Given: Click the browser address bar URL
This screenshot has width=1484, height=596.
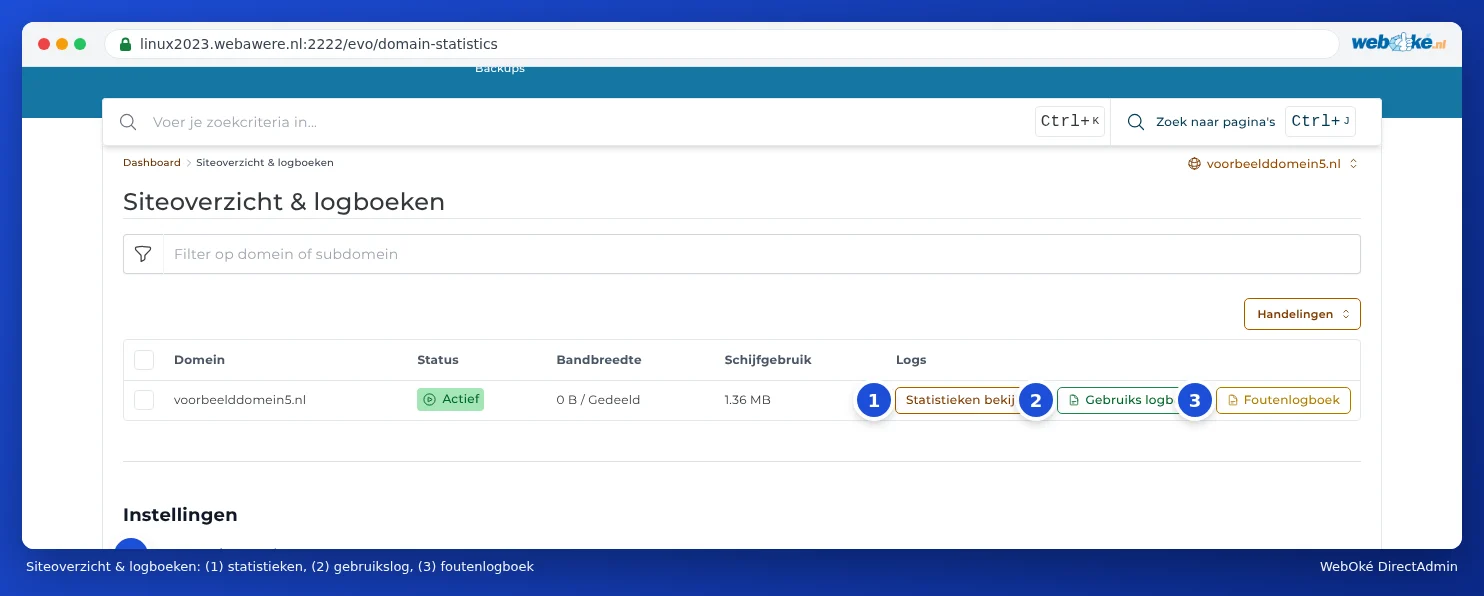Looking at the screenshot, I should pos(318,44).
